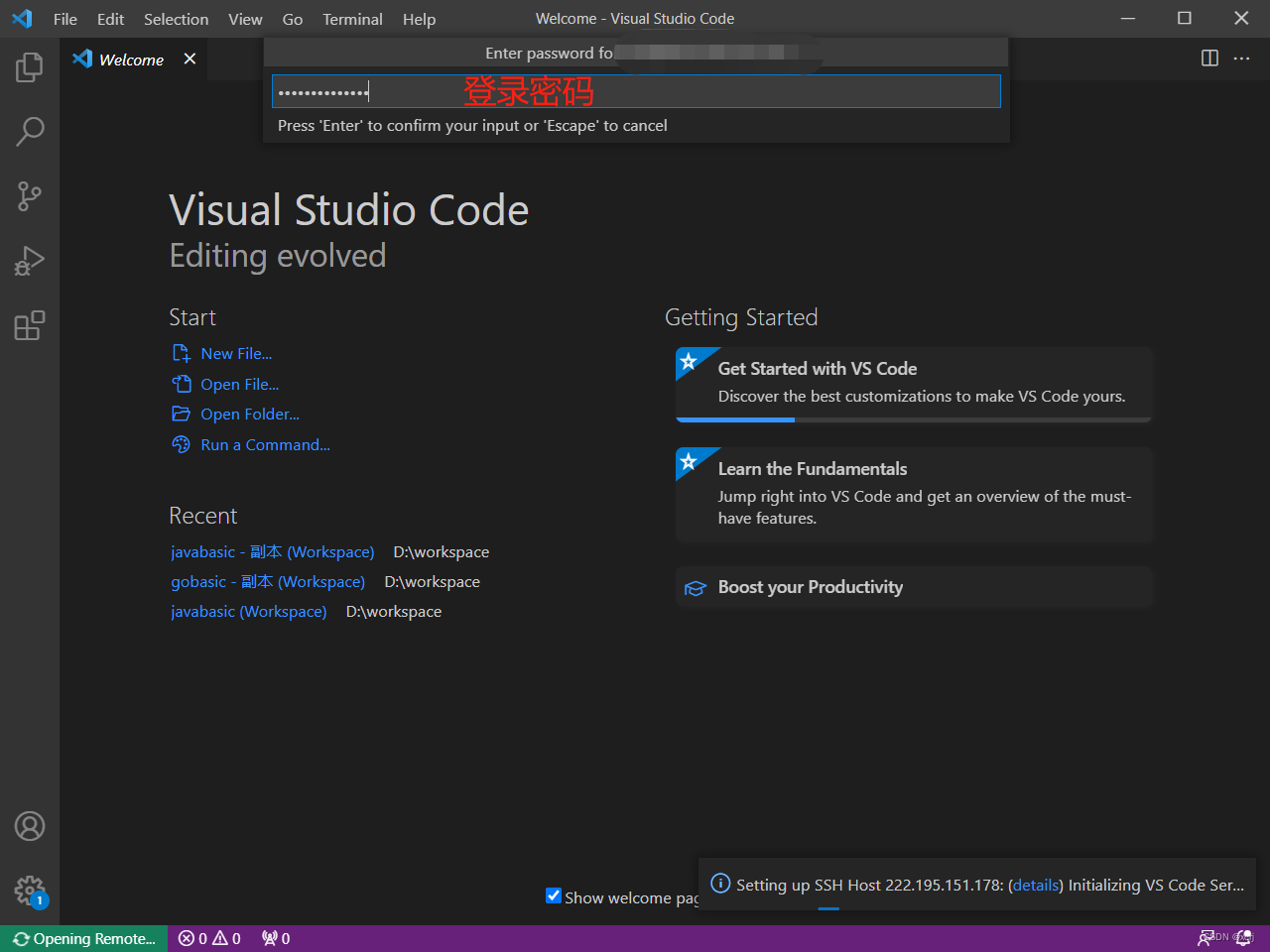Viewport: 1270px width, 952px height.
Task: Click the details link in SSH notification
Action: (1035, 885)
